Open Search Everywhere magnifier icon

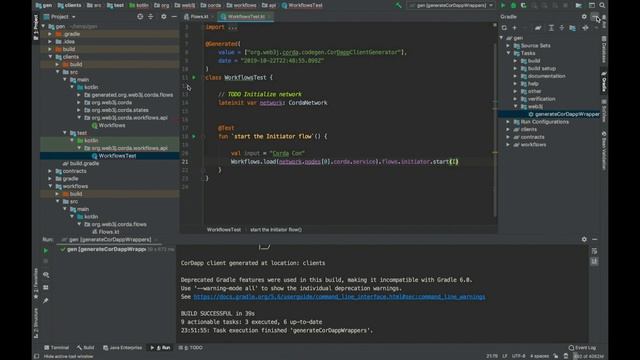602,5
